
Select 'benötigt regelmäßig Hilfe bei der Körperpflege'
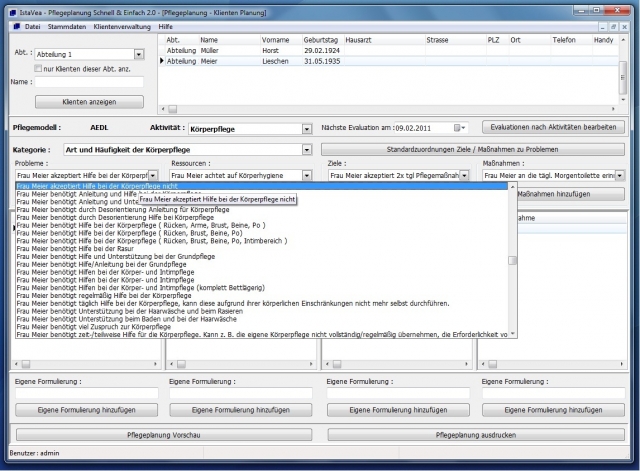261,295
